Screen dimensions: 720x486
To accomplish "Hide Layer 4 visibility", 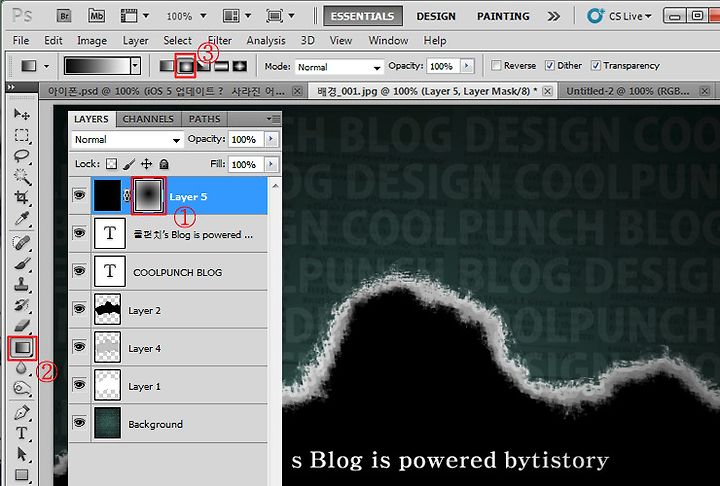I will pos(79,347).
